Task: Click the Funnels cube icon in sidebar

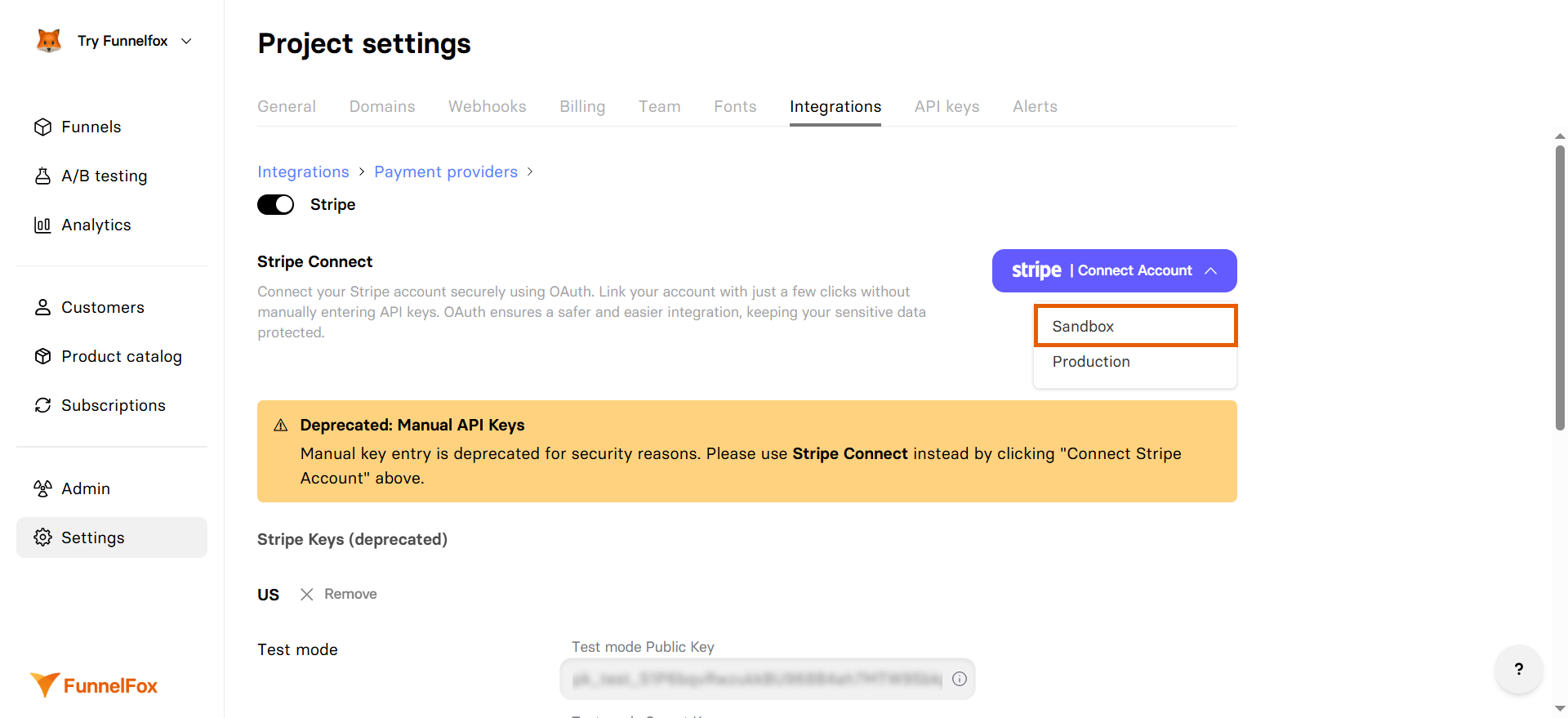Action: click(x=42, y=127)
